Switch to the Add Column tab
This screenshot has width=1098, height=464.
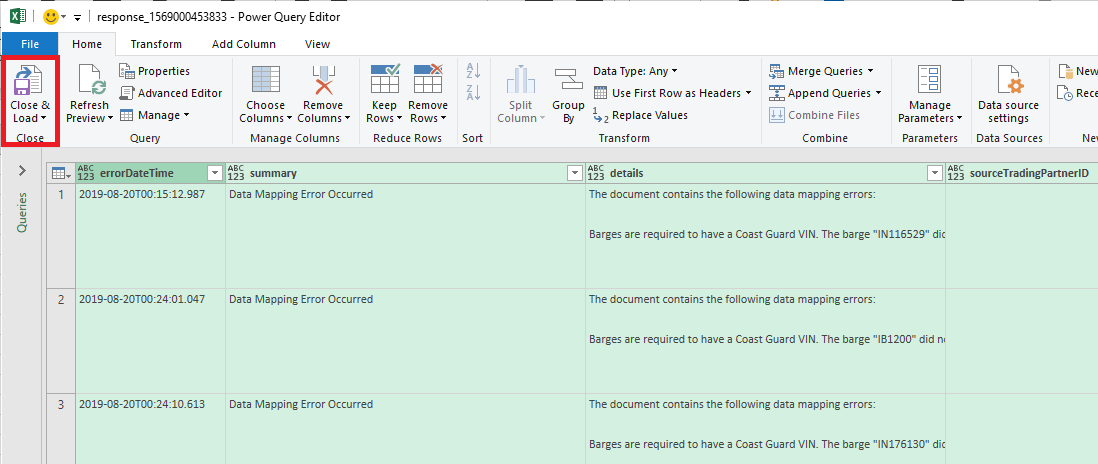click(244, 44)
